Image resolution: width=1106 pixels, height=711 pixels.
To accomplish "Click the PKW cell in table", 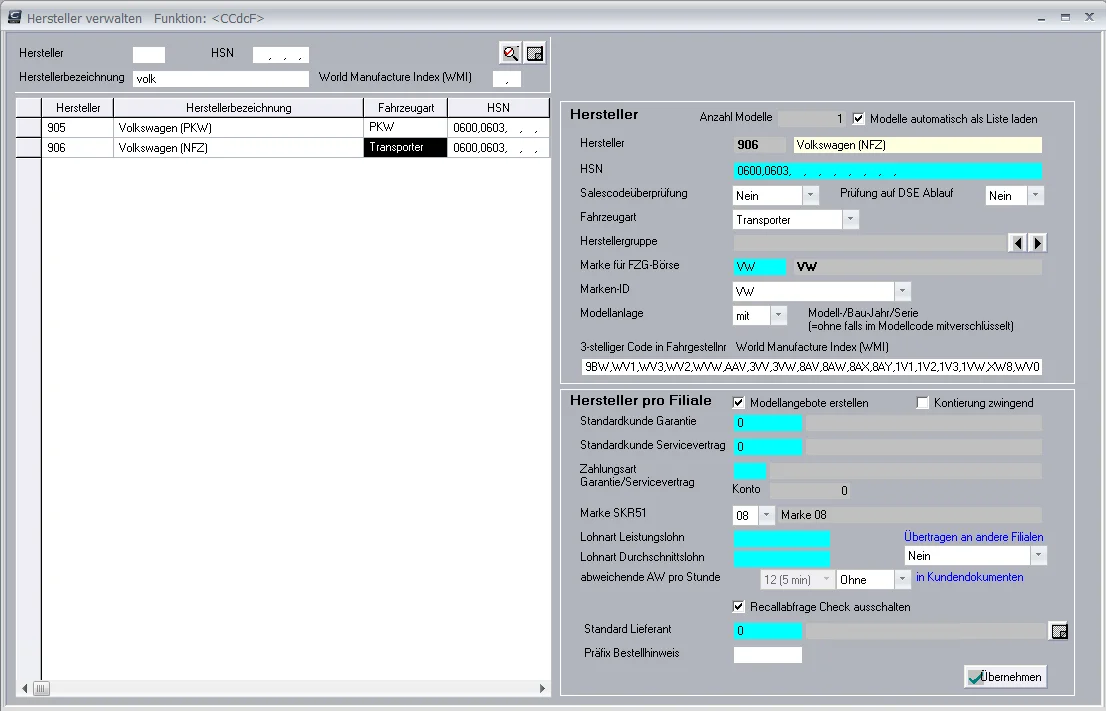I will [406, 128].
